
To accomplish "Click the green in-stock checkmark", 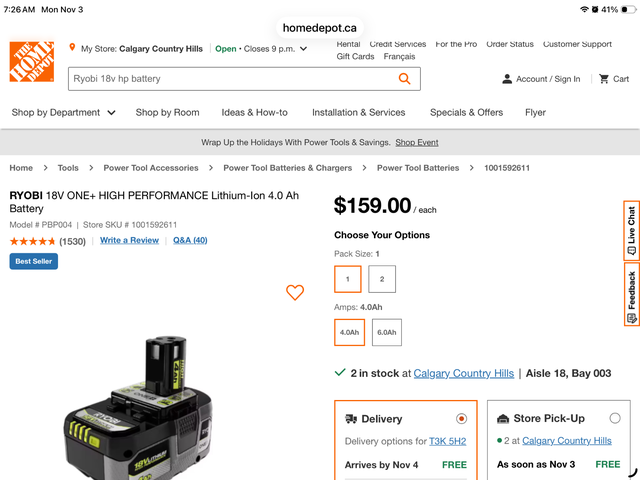I will coord(340,372).
